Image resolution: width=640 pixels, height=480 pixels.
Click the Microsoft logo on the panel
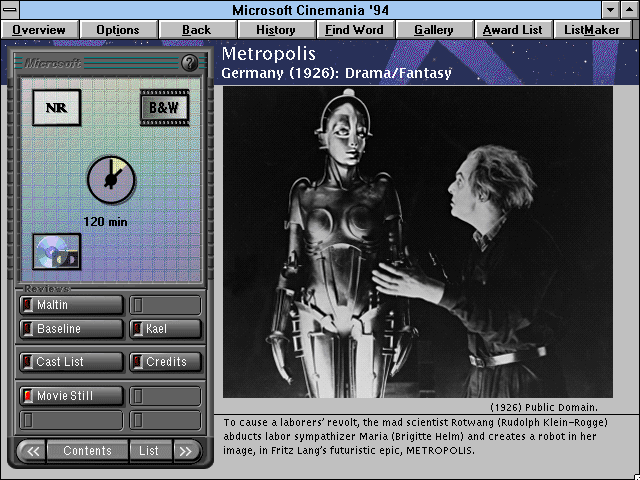(x=52, y=63)
